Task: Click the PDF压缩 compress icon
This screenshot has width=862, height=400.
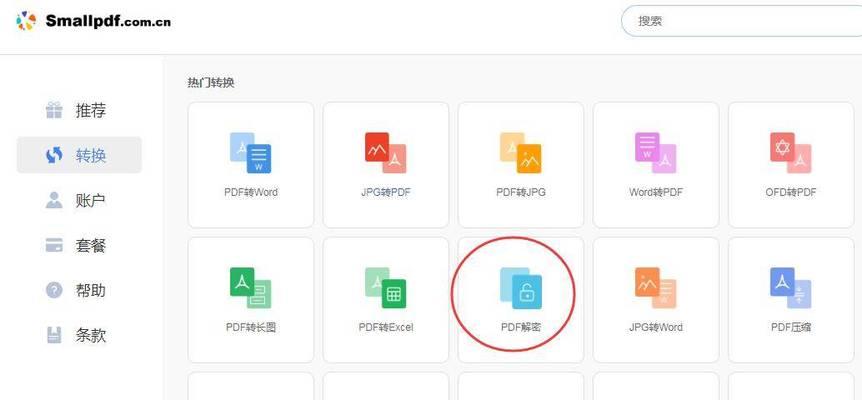Action: [791, 287]
